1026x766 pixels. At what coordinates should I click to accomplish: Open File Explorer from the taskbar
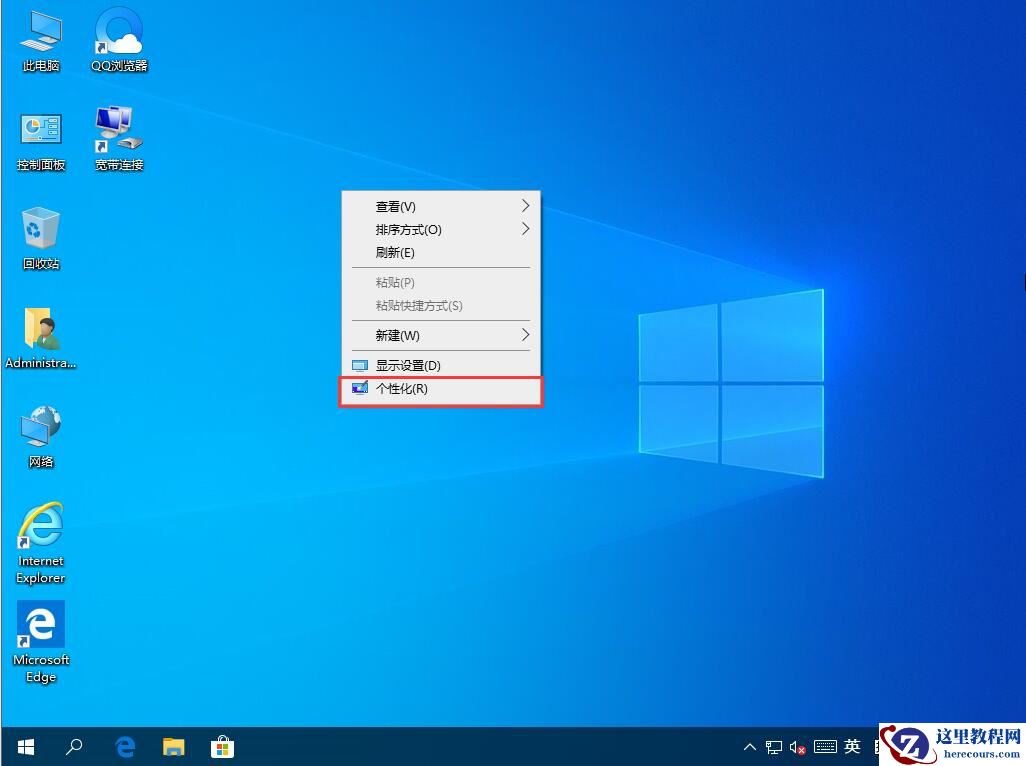174,747
